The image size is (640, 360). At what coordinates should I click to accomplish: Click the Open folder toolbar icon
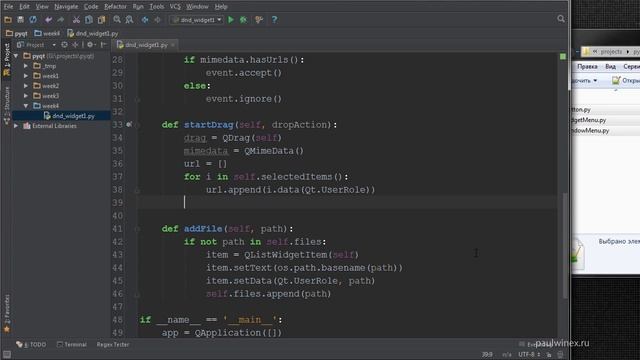(x=8, y=20)
